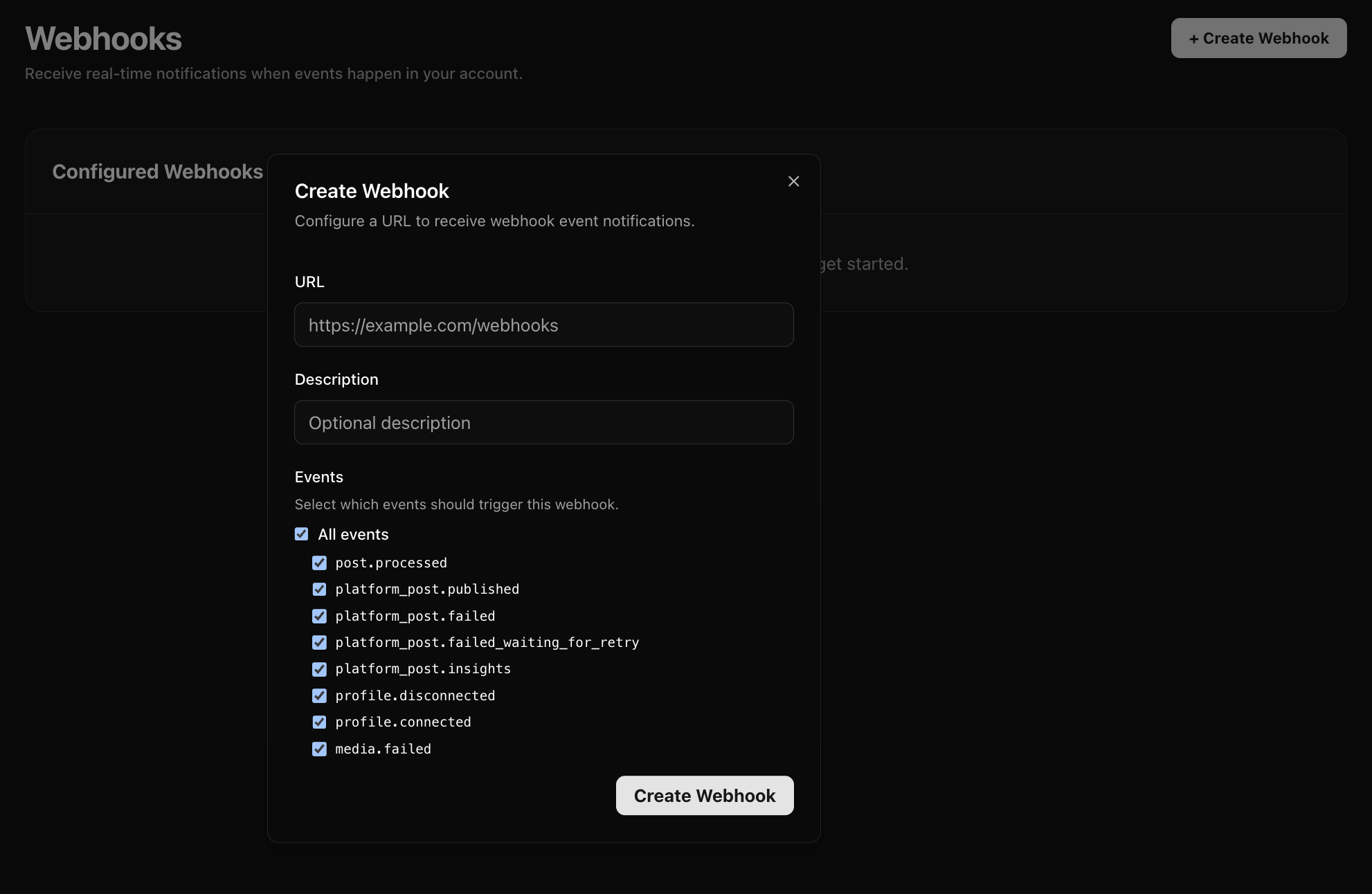This screenshot has width=1372, height=894.
Task: Toggle the platform_post.published event checkbox
Action: 319,590
